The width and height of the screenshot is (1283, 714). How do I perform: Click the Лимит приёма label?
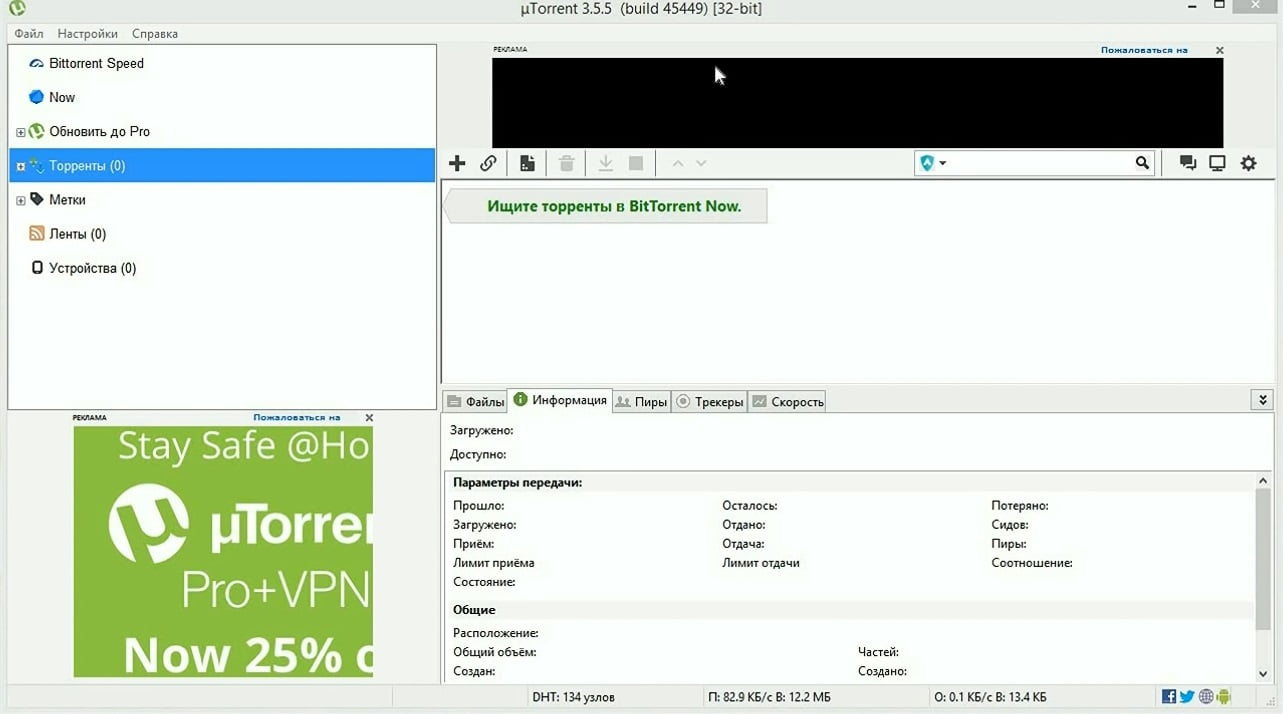[494, 563]
